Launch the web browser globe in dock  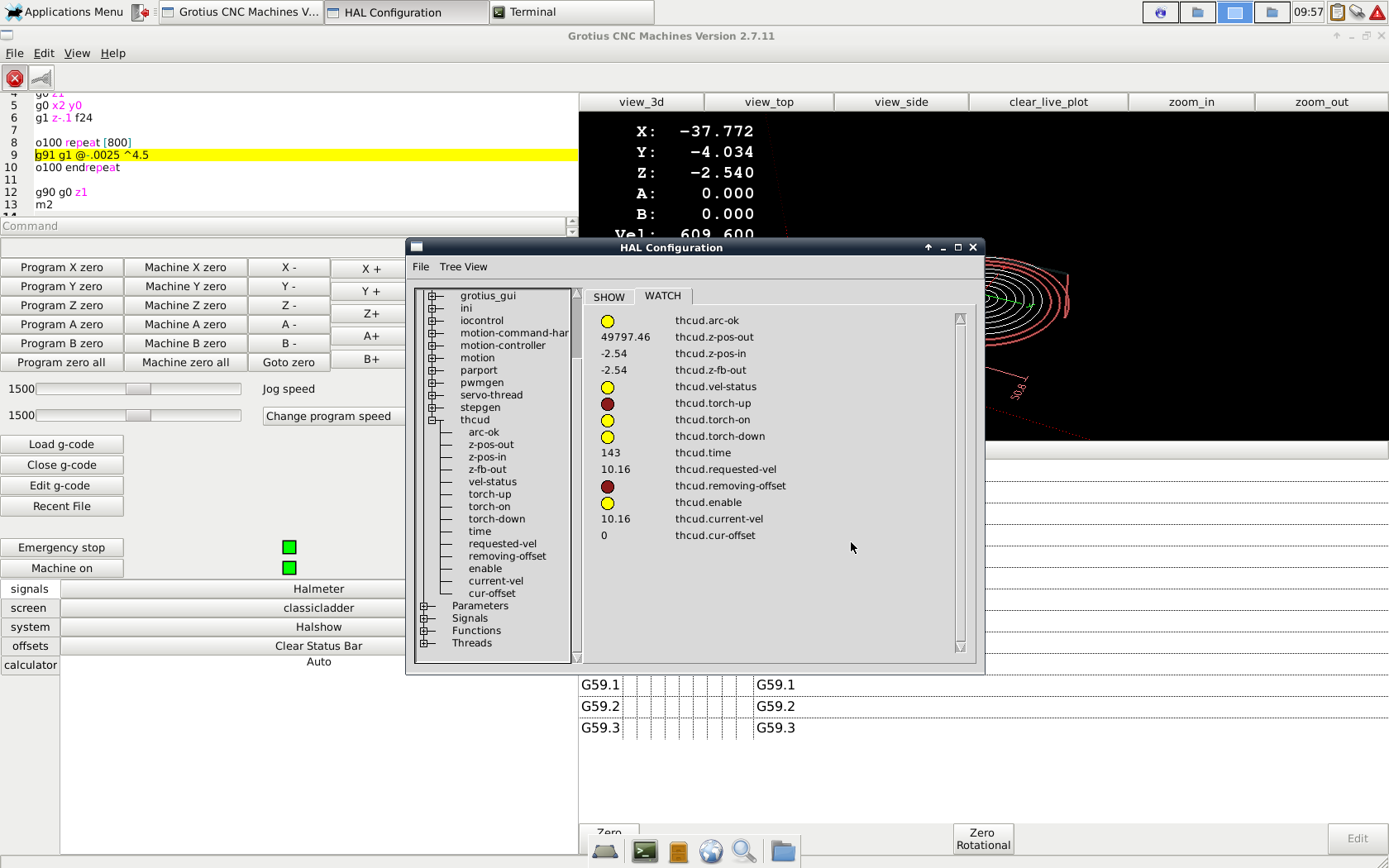click(711, 851)
